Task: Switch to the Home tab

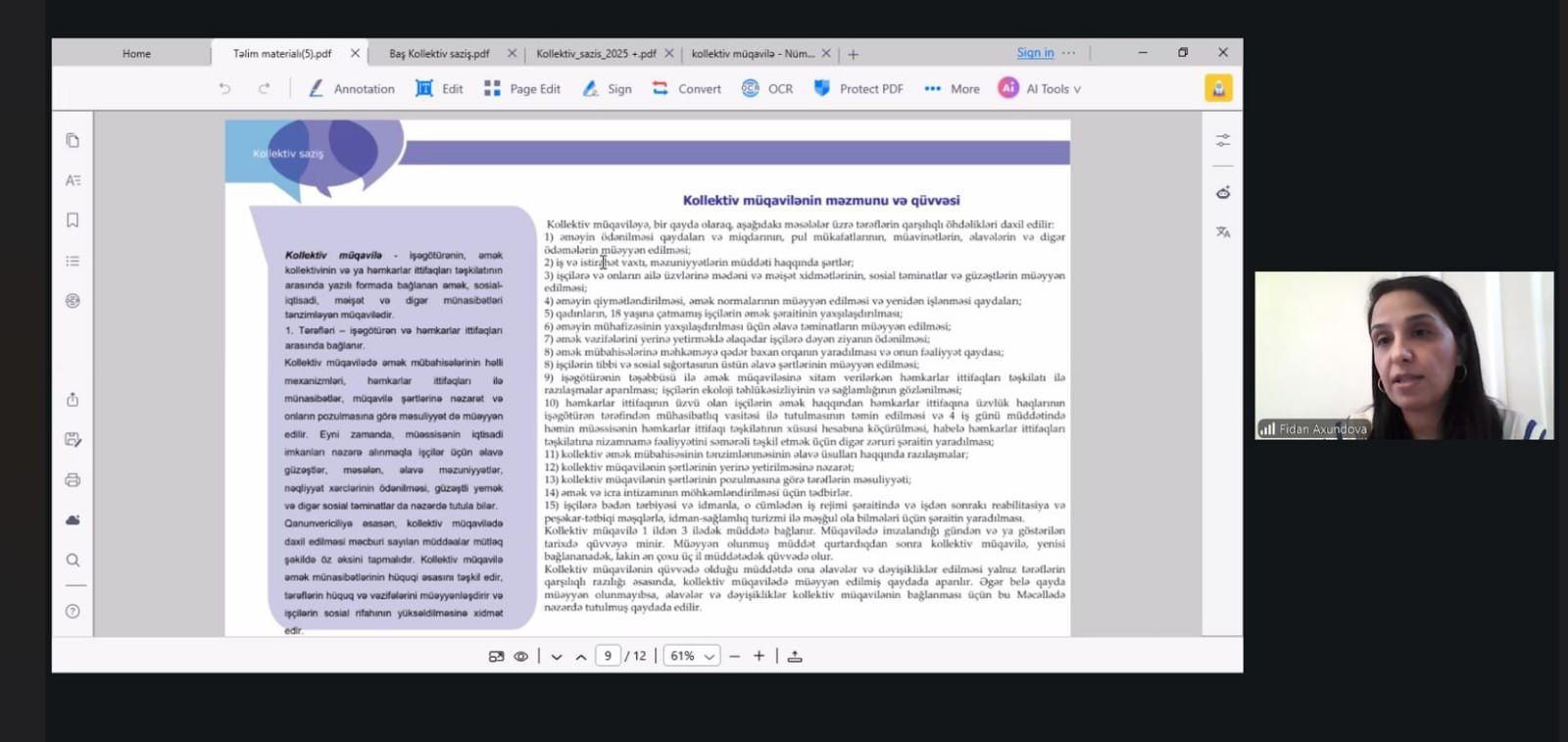Action: pyautogui.click(x=136, y=54)
